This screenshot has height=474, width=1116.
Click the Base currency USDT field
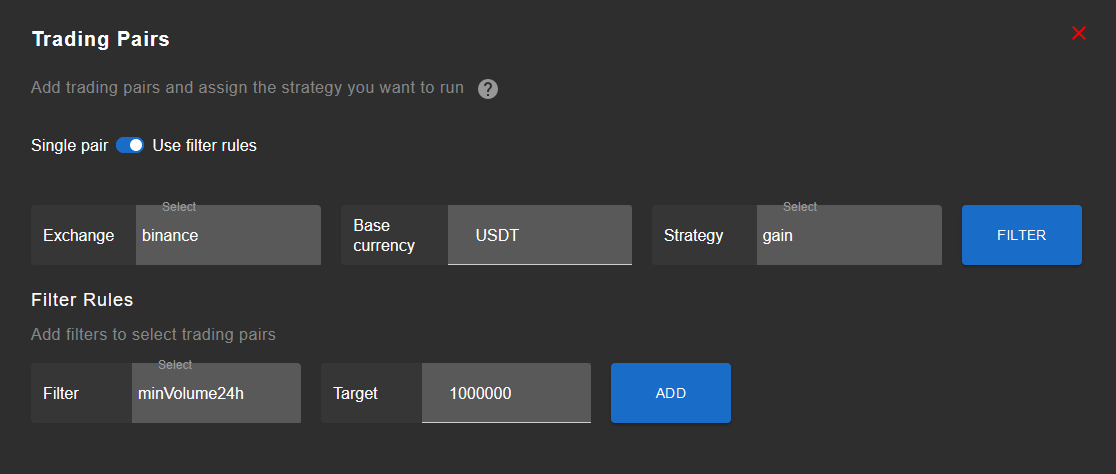tap(539, 235)
